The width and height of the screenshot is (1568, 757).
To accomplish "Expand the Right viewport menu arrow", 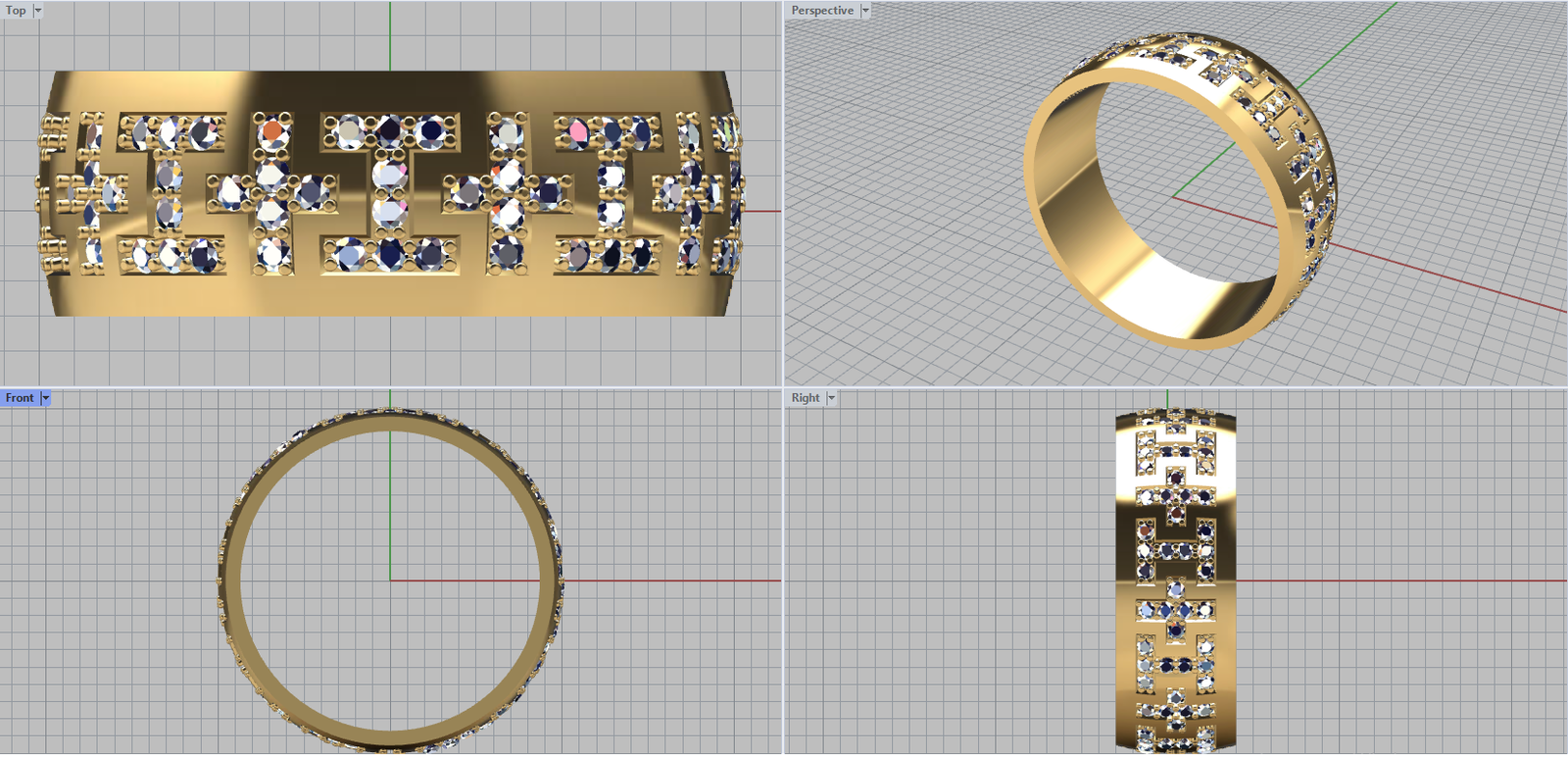I will (831, 398).
